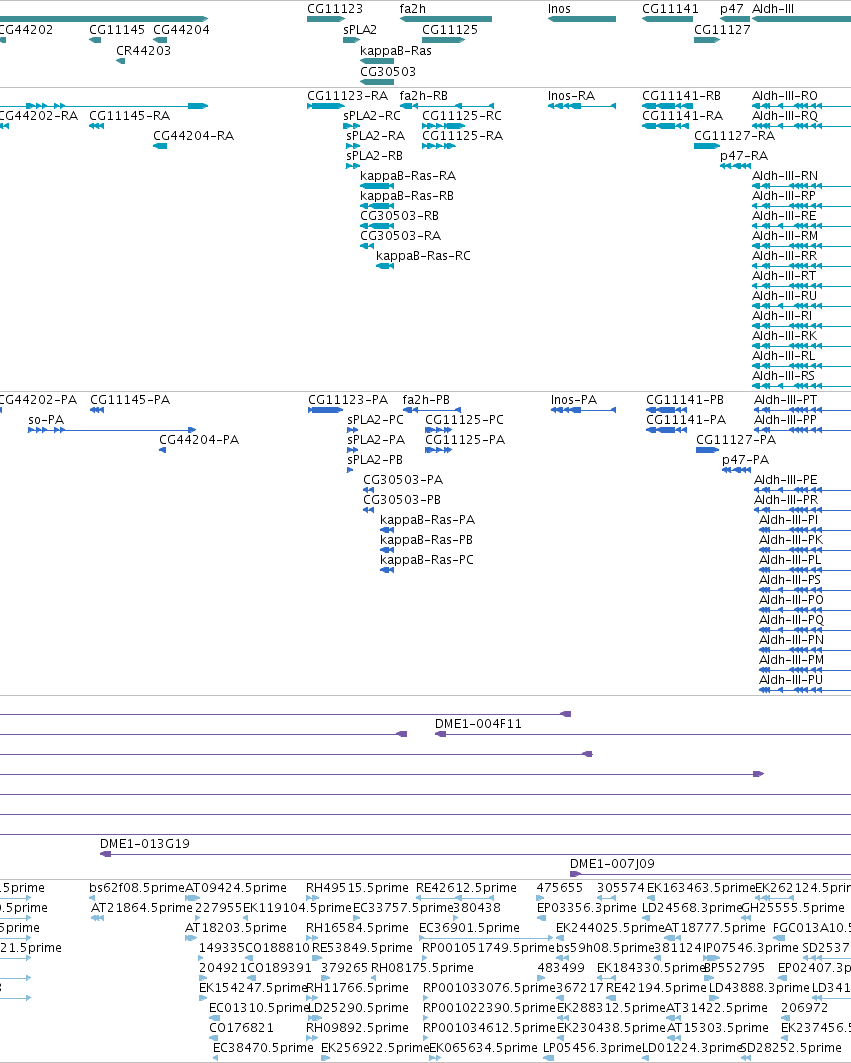Open transcript kappaB-Ras-RB

(407, 196)
